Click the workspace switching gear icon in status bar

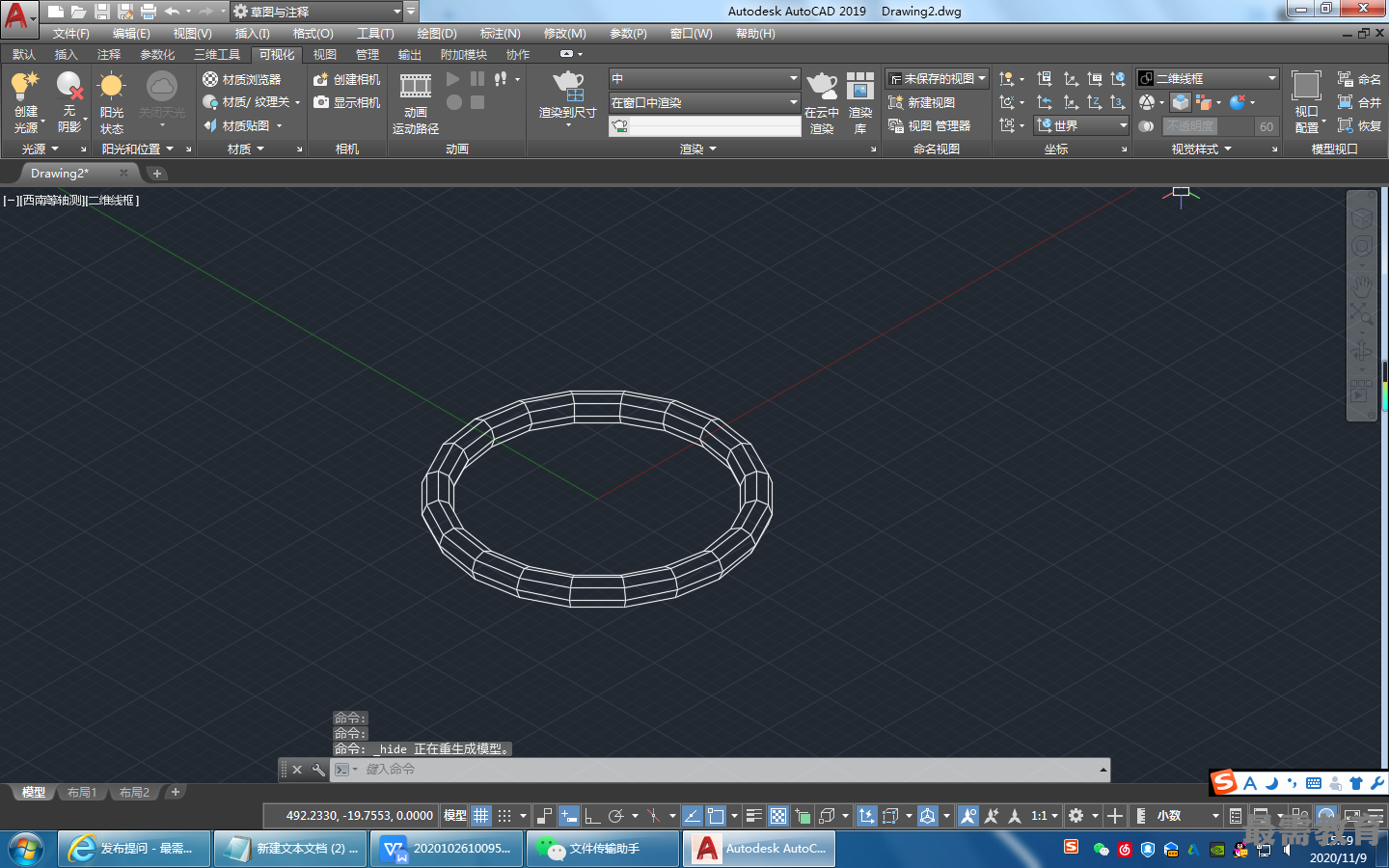[x=1076, y=816]
